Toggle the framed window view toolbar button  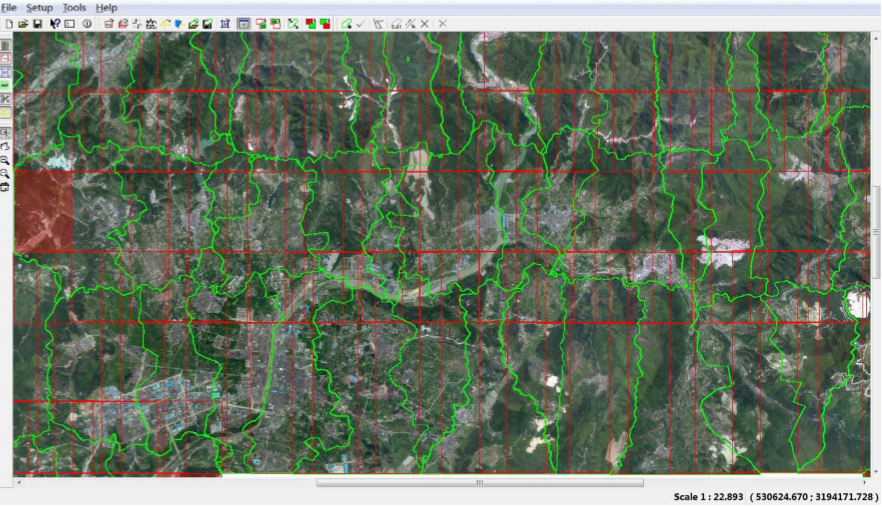(x=243, y=23)
